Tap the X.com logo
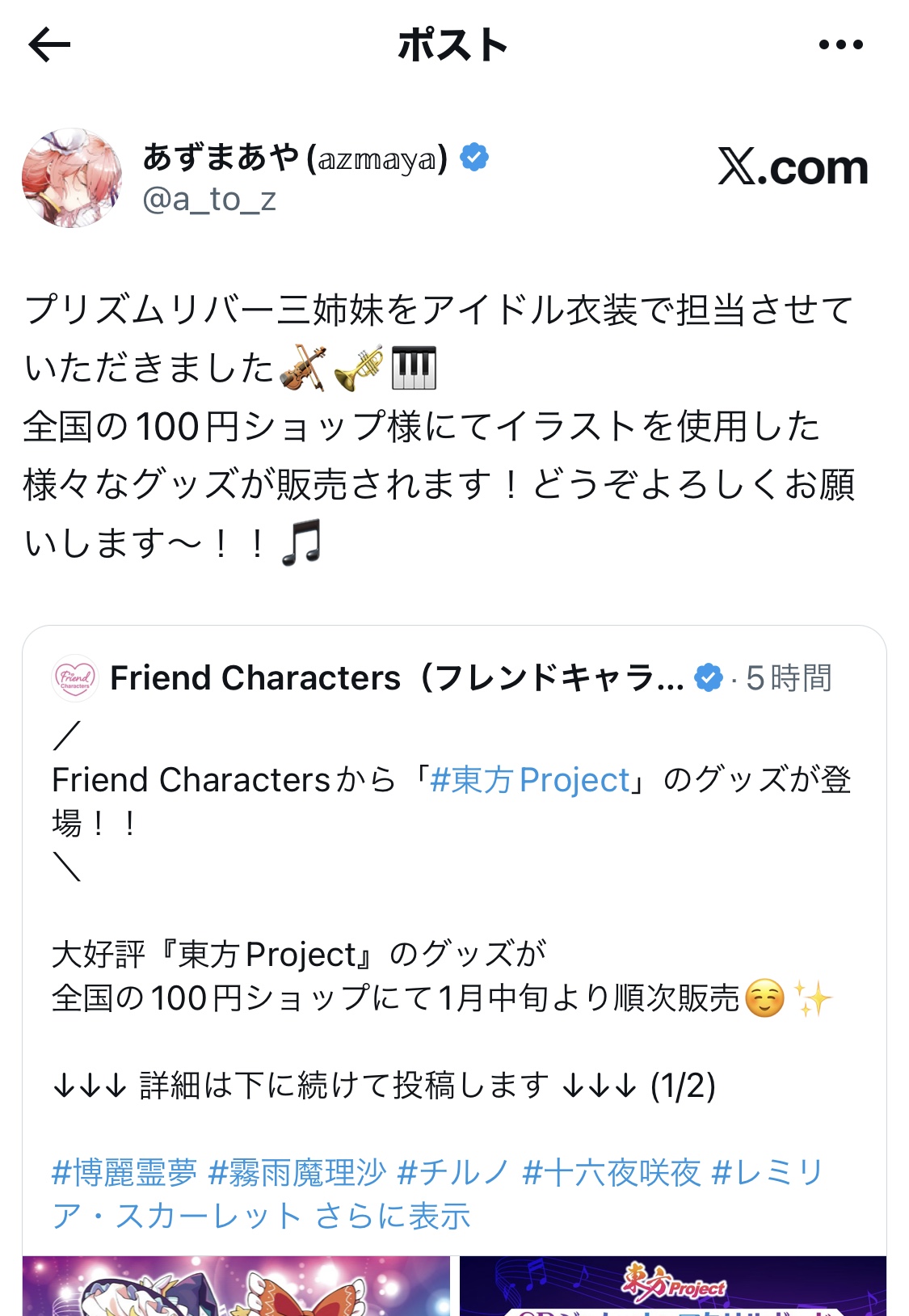The width and height of the screenshot is (909, 1316). [x=793, y=167]
